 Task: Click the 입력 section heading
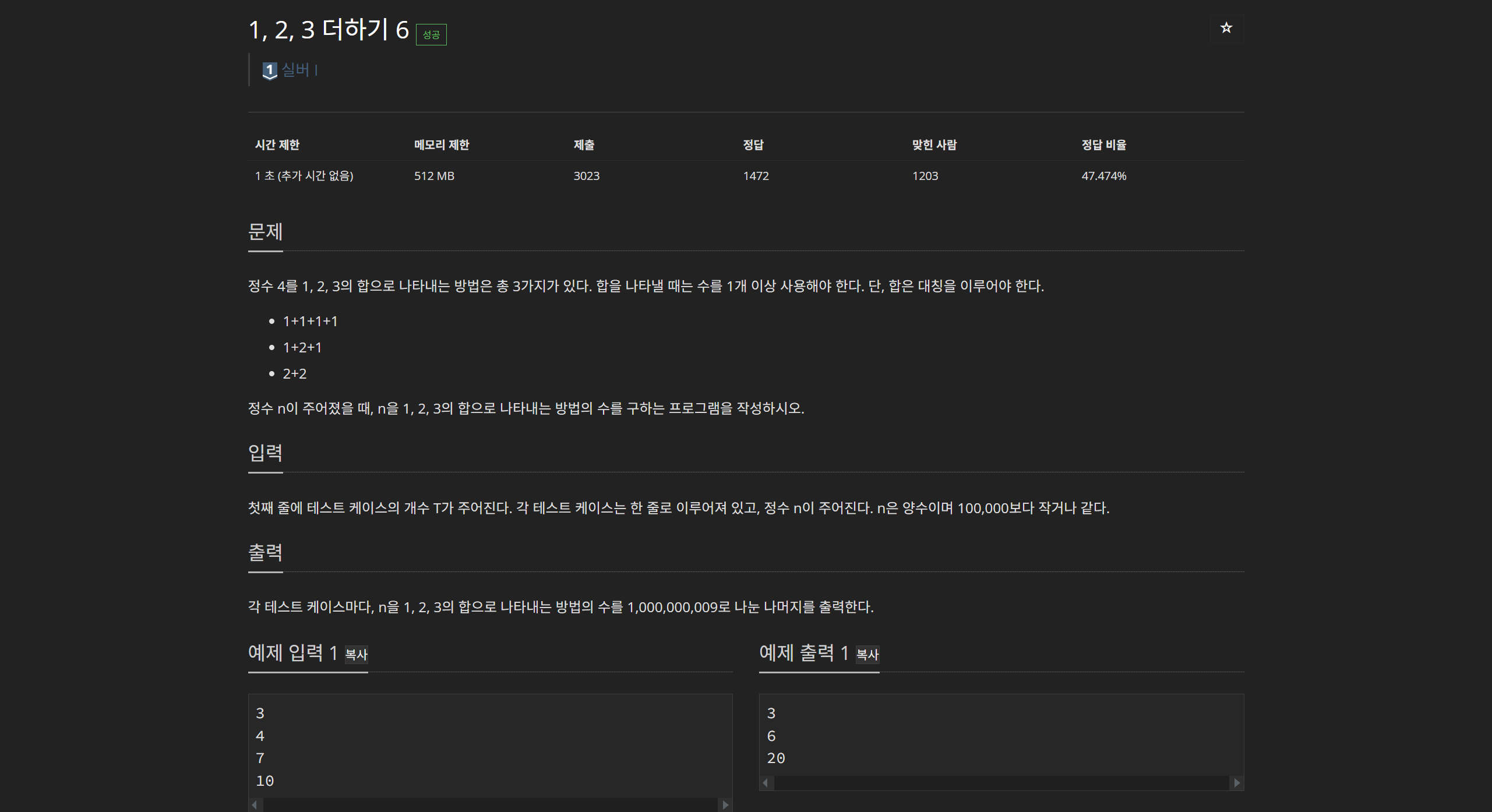point(265,453)
